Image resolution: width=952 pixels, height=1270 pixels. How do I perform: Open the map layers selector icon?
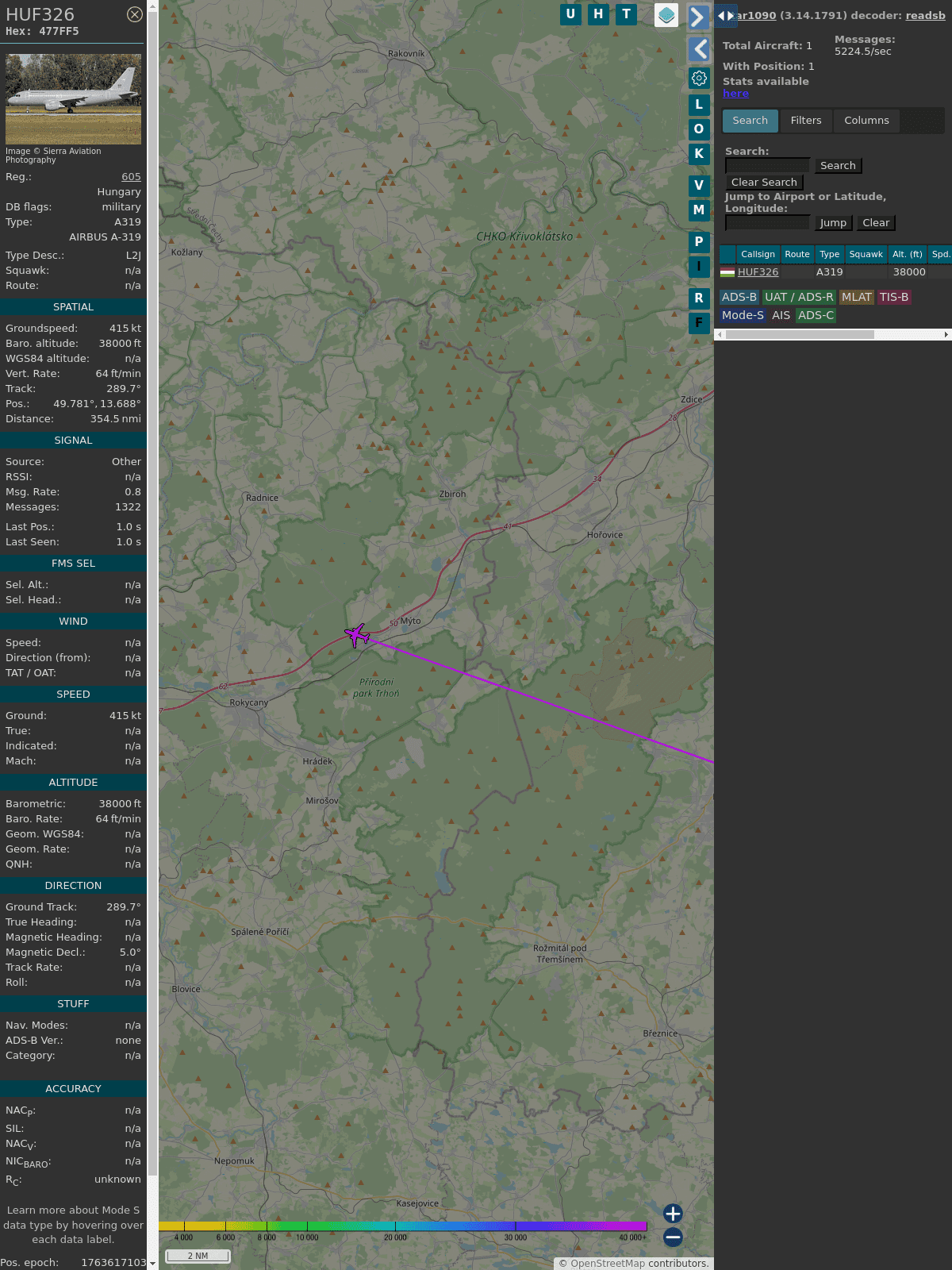tap(666, 15)
